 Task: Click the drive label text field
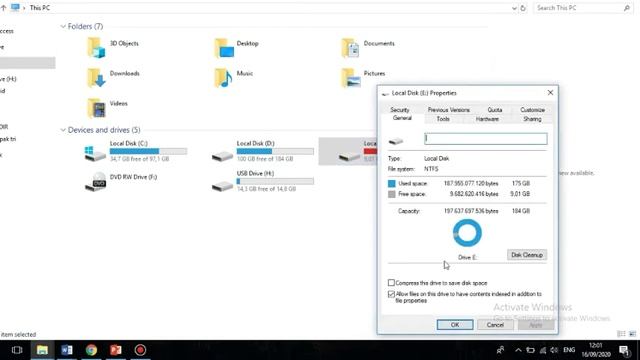(486, 139)
